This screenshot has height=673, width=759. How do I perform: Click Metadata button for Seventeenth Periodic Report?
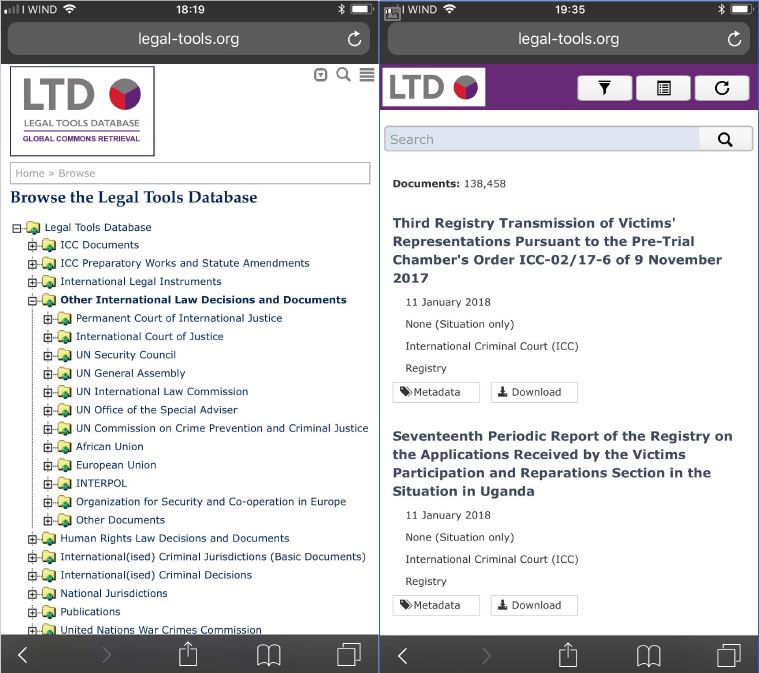[x=436, y=605]
